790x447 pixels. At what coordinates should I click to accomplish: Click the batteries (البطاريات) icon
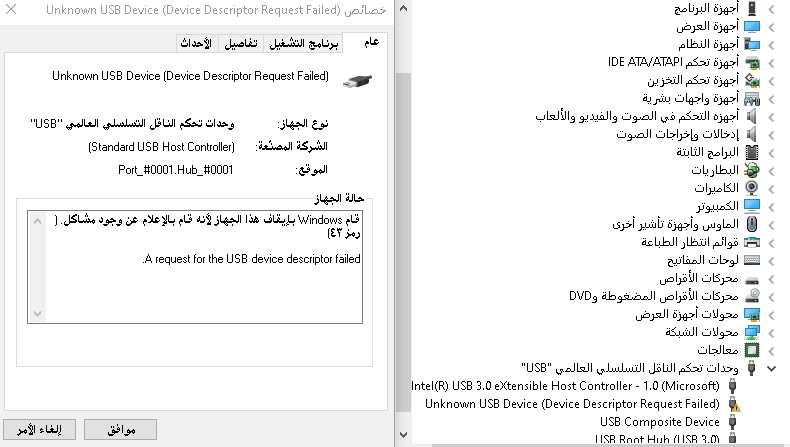(x=752, y=170)
